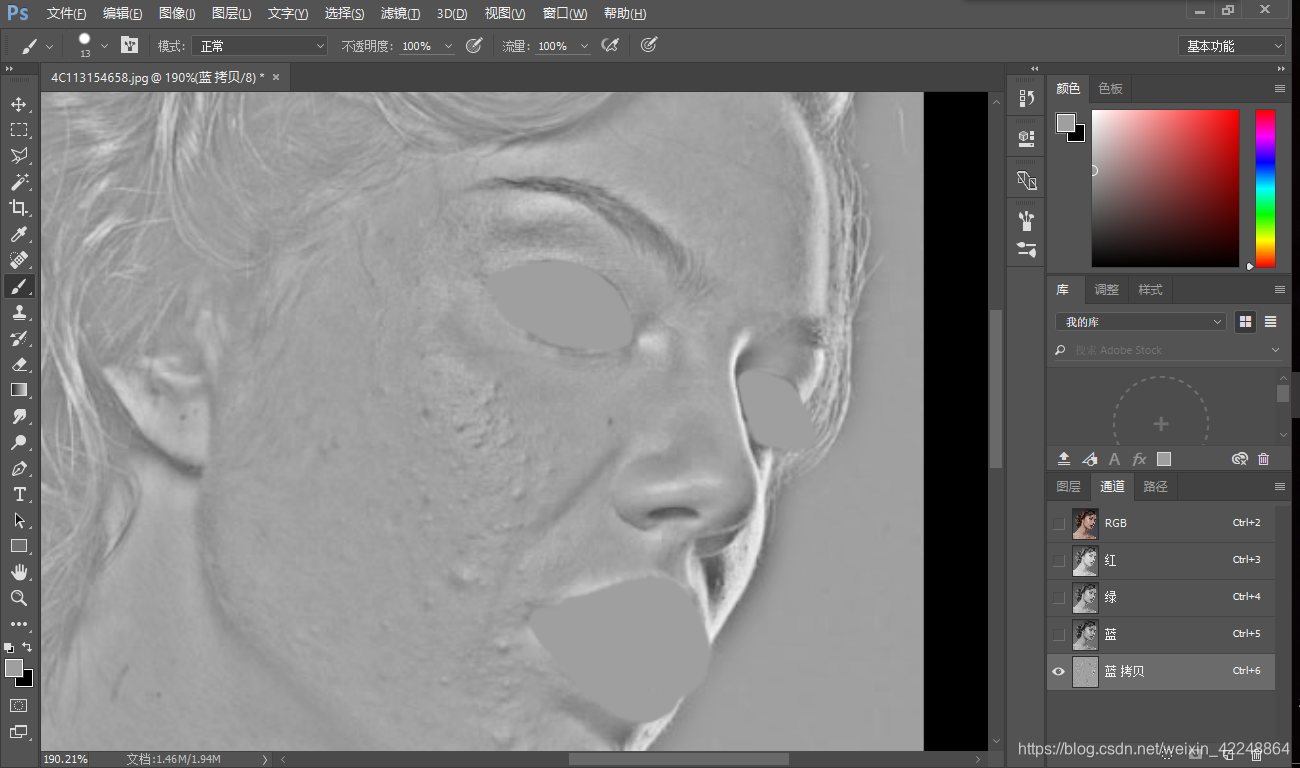Enable airbrush-style build-up
Viewport: 1300px width, 768px height.
point(610,45)
